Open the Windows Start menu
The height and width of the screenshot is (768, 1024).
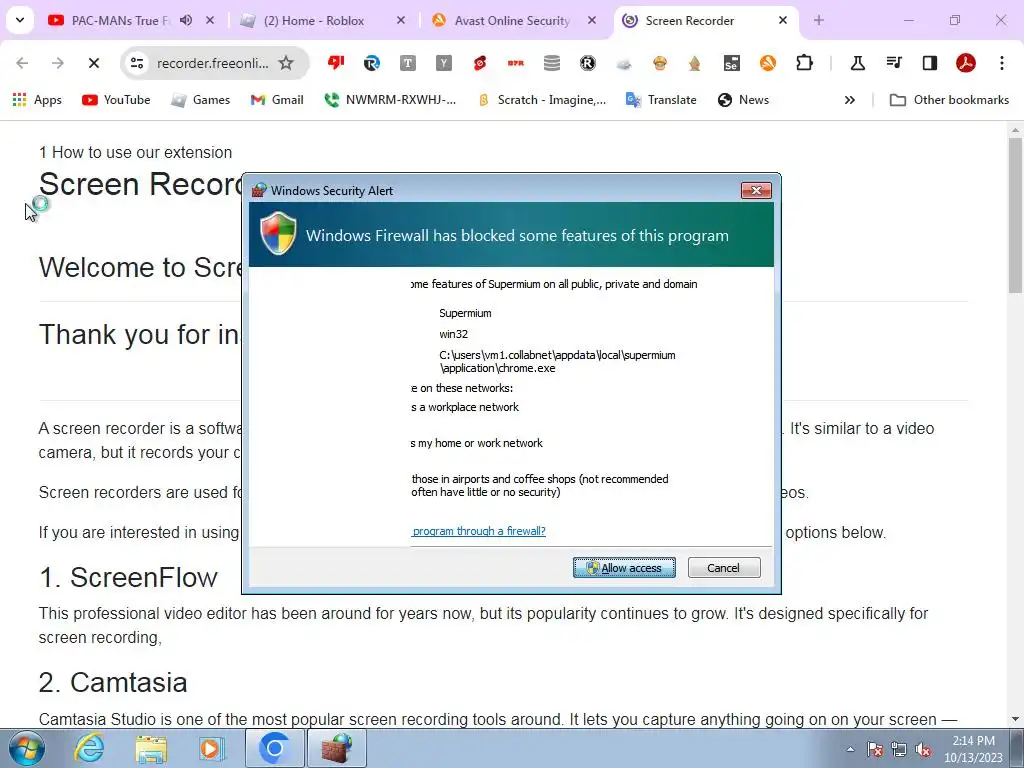click(25, 748)
